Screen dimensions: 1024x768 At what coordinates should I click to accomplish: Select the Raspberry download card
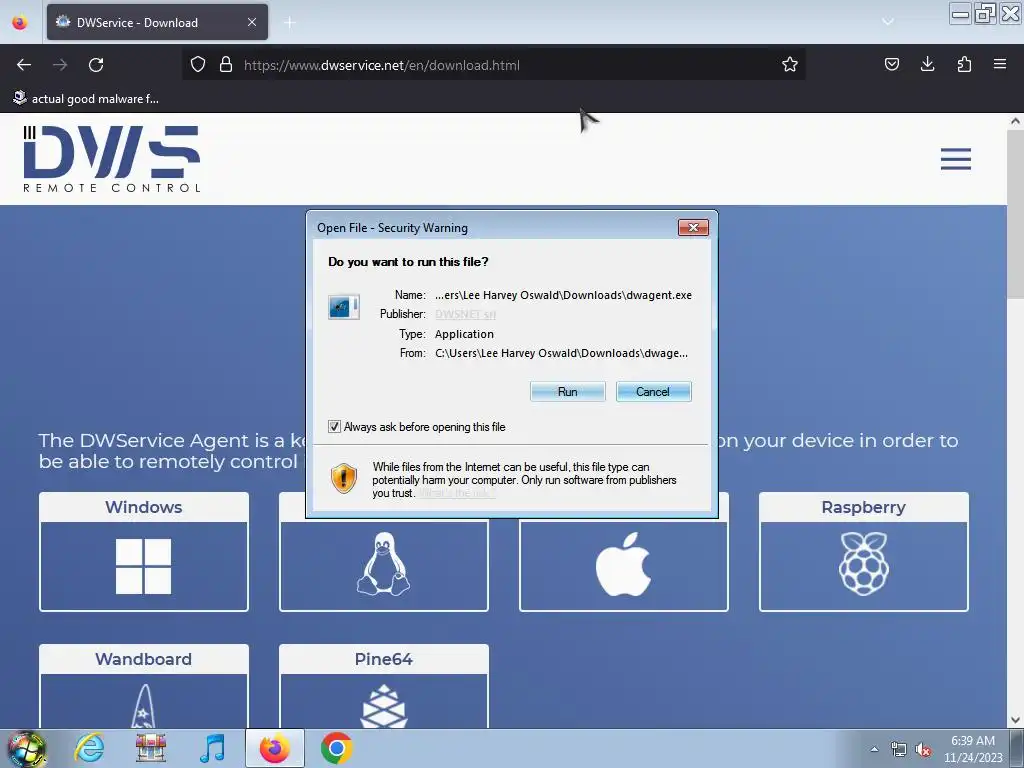tap(863, 552)
